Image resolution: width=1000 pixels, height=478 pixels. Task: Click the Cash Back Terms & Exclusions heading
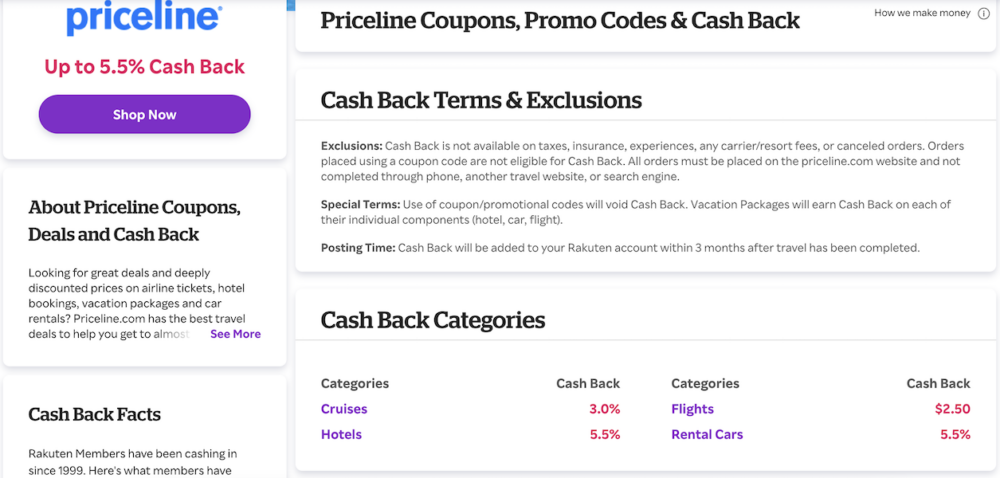(x=482, y=101)
